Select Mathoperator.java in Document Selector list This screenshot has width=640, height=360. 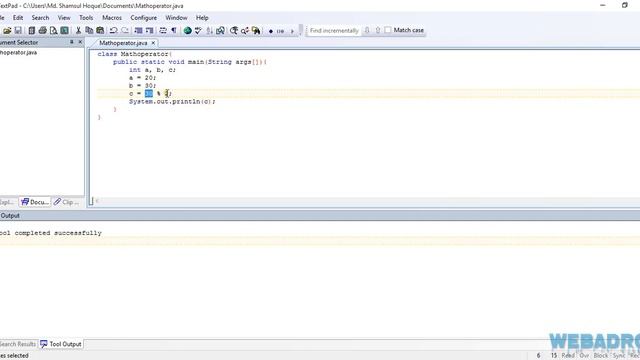click(x=18, y=53)
